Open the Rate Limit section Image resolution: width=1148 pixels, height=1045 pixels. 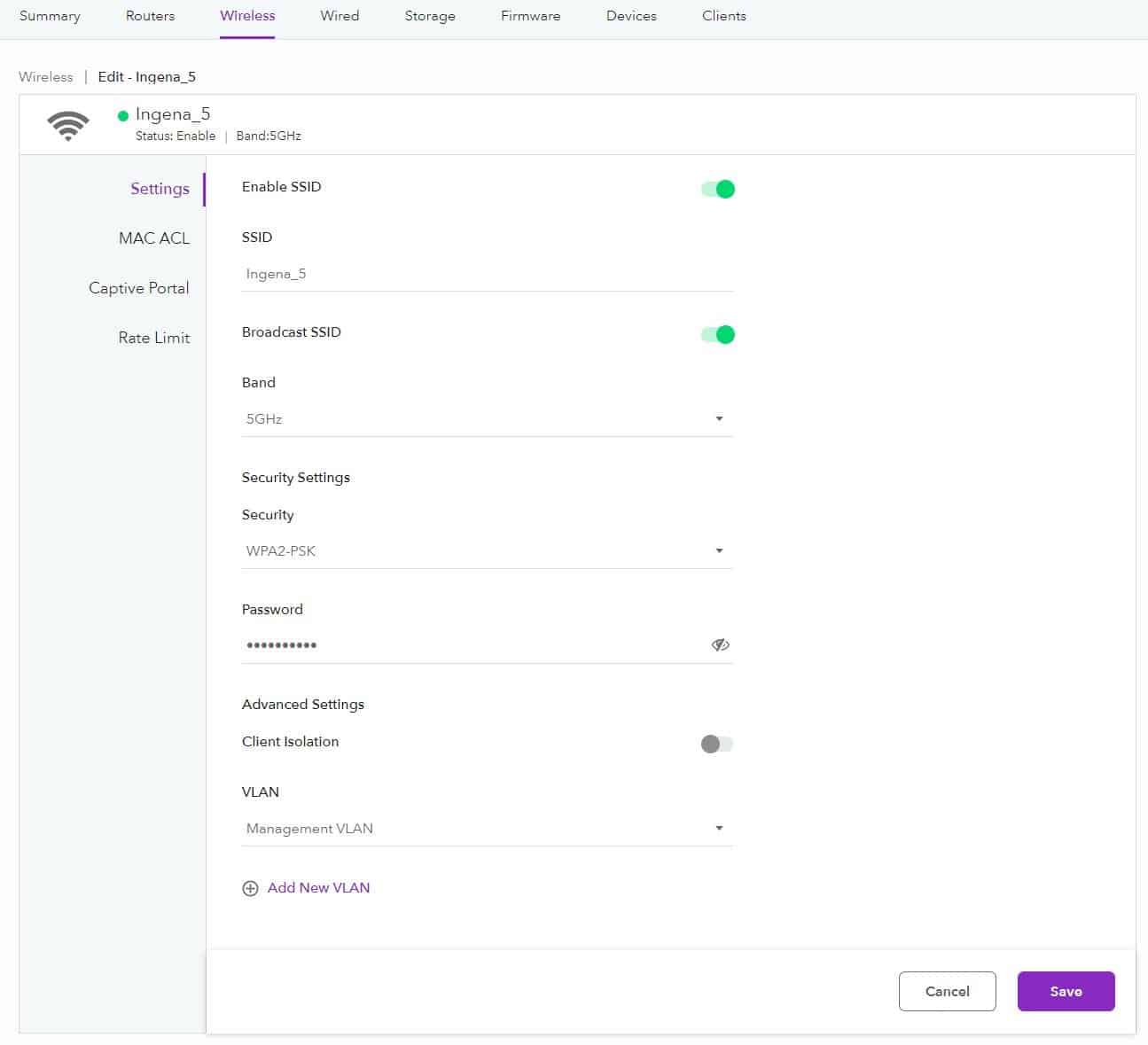154,338
